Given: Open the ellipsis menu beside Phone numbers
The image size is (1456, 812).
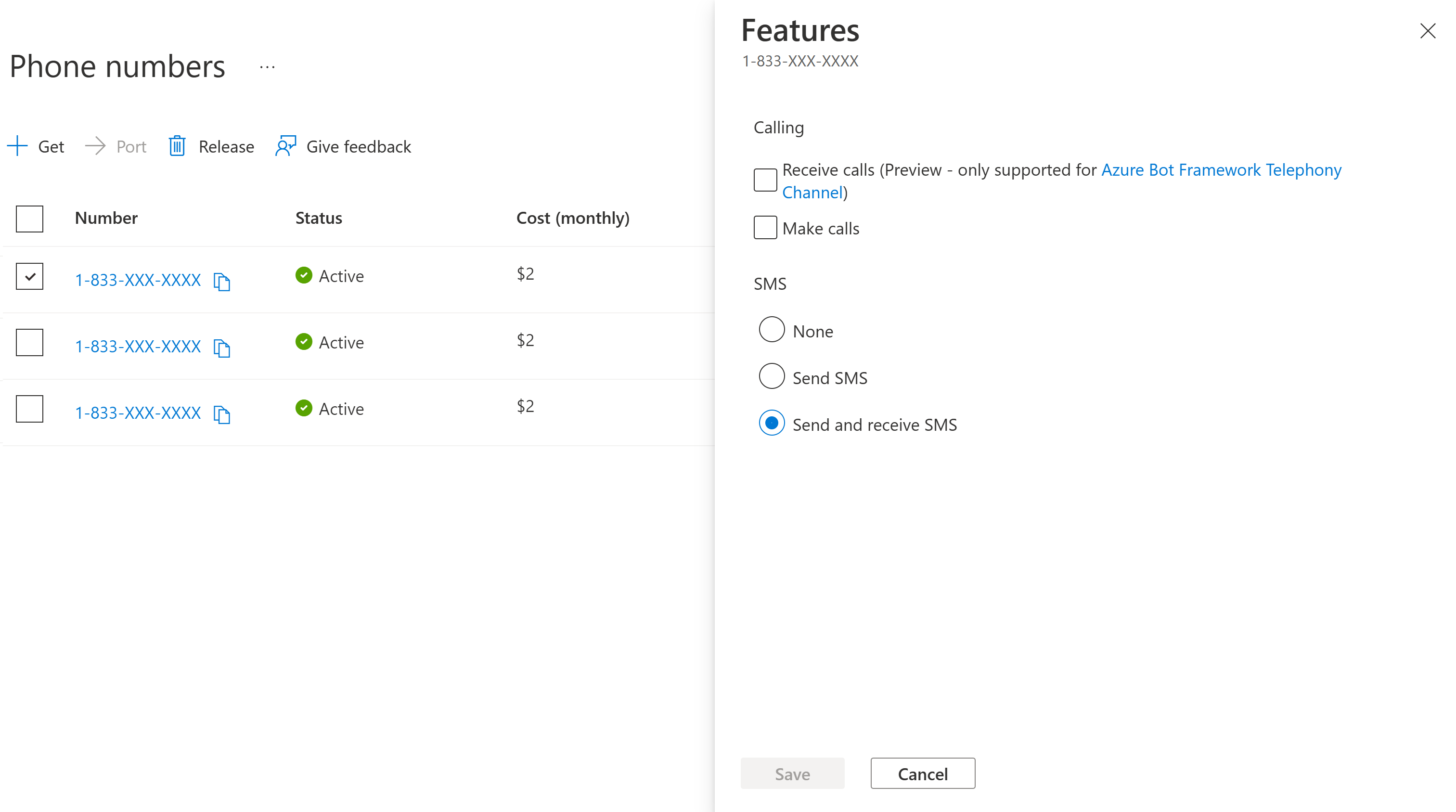Looking at the screenshot, I should pos(267,67).
